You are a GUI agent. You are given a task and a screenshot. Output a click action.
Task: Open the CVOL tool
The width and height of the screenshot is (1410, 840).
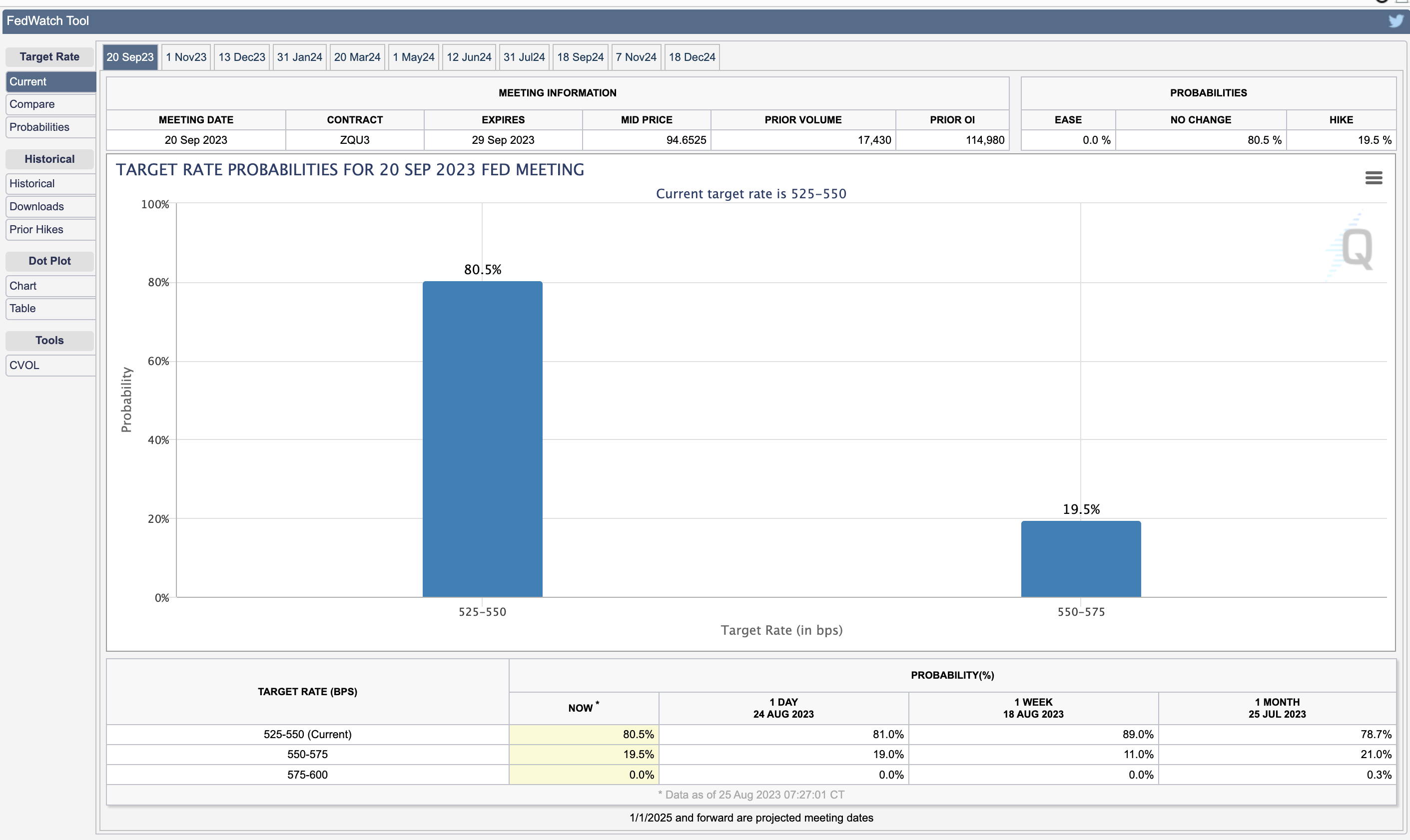(50, 365)
